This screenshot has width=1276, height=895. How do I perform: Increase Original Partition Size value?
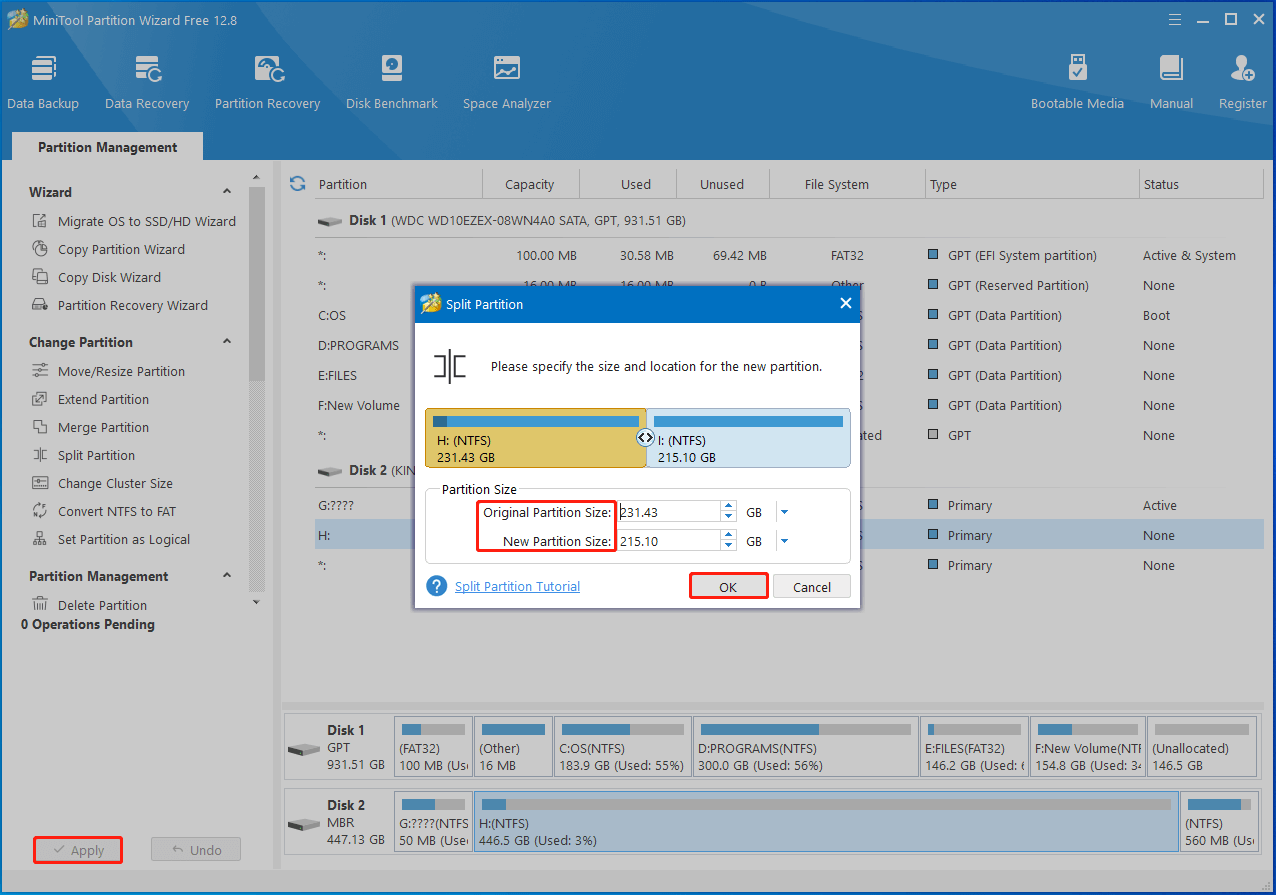tap(729, 506)
